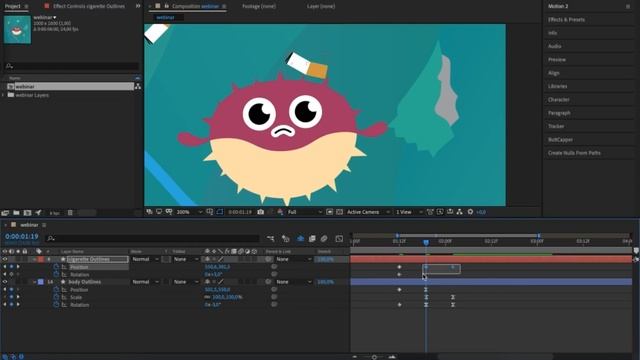Toggle keyframe at cigarette Outlines Position row
The width and height of the screenshot is (640, 360).
point(11,267)
